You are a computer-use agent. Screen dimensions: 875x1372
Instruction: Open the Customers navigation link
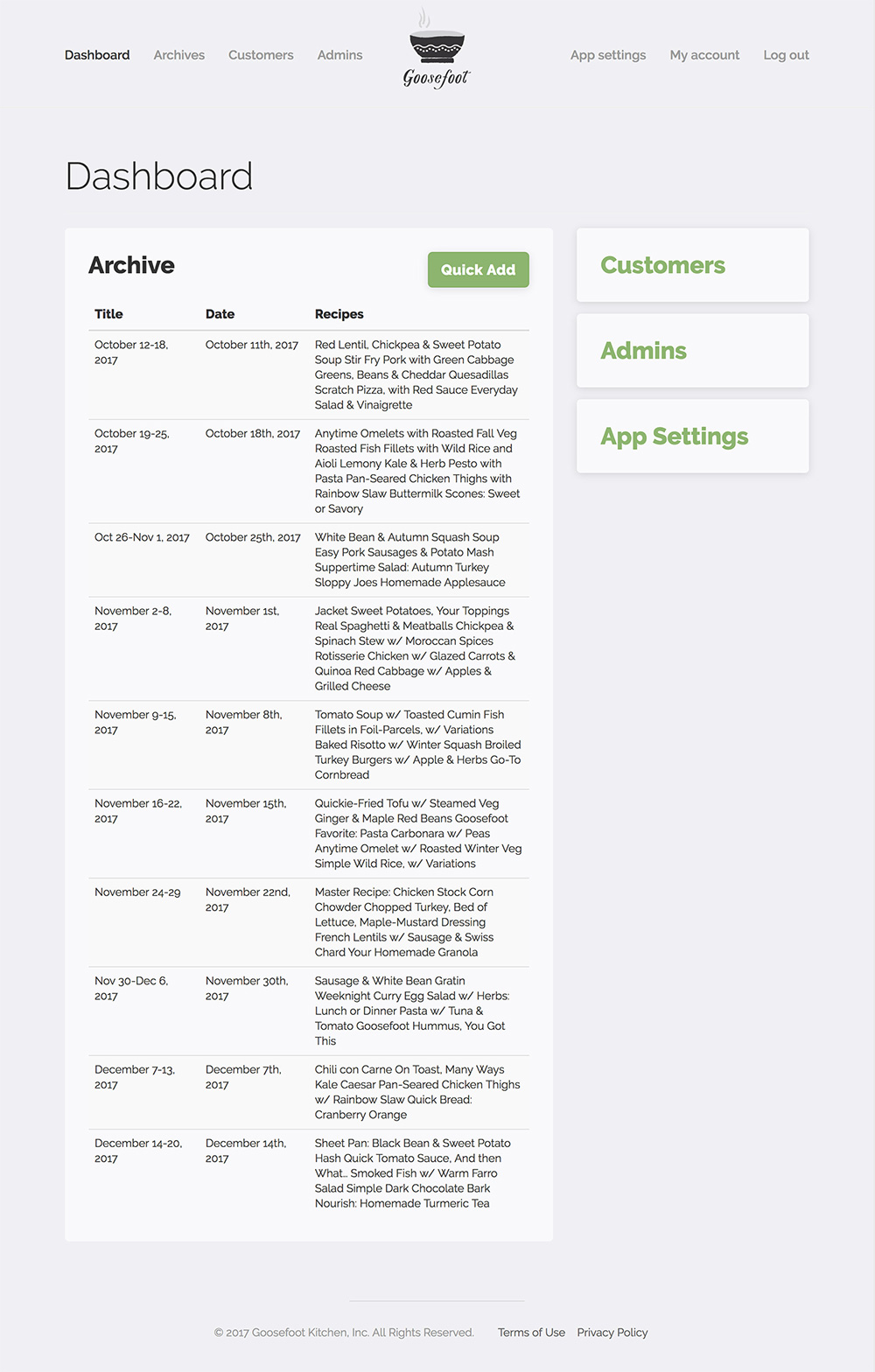click(x=260, y=54)
